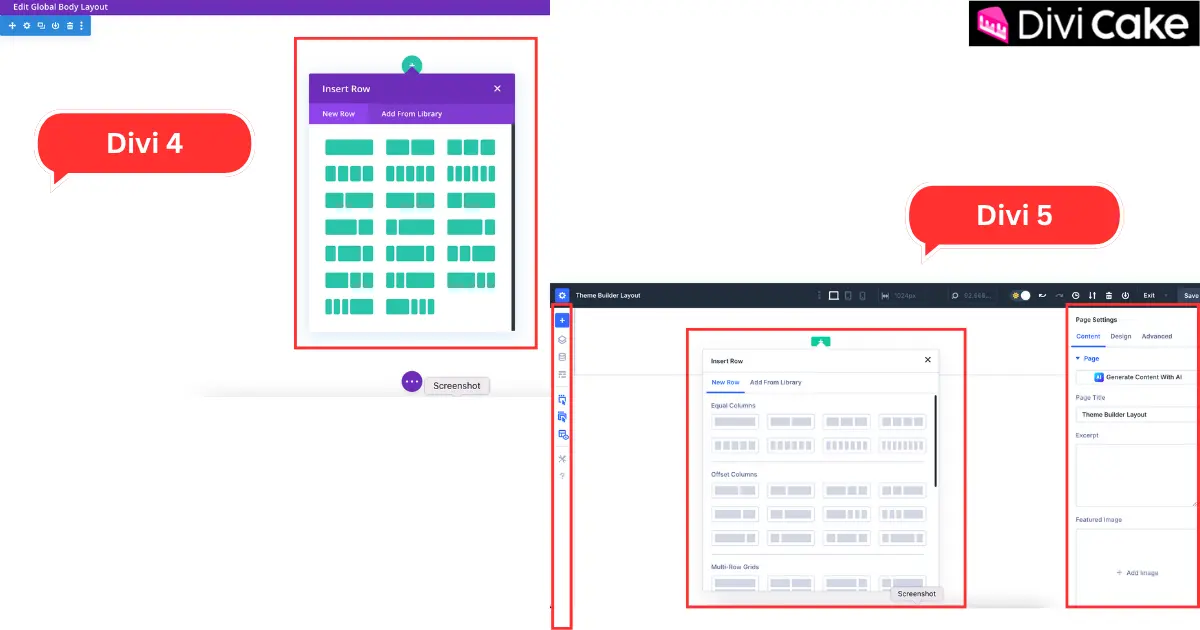Switch to desktop view icon in Divi 5 top bar
1200x630 pixels.
[x=834, y=296]
